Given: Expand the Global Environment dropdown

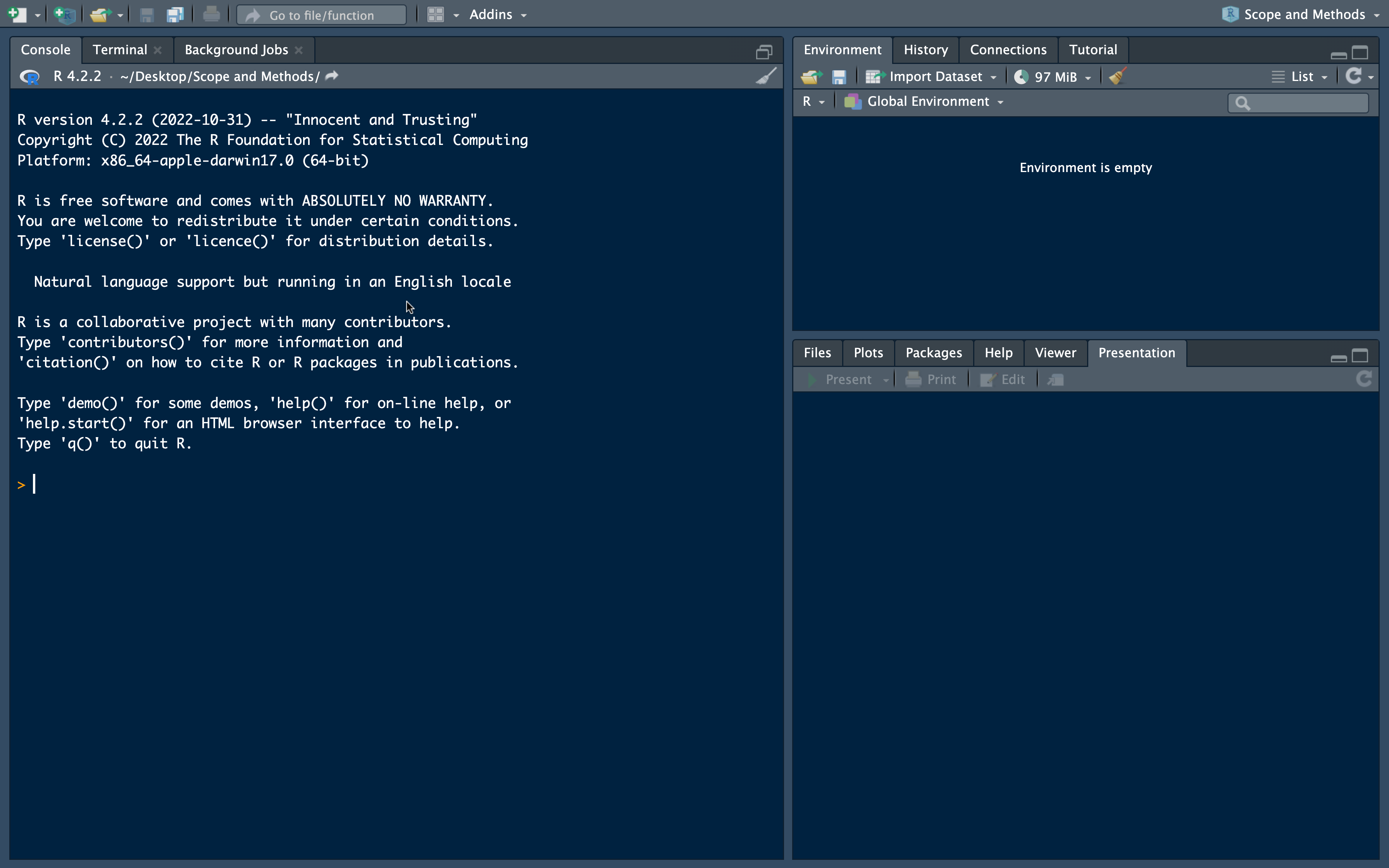Looking at the screenshot, I should 928,102.
